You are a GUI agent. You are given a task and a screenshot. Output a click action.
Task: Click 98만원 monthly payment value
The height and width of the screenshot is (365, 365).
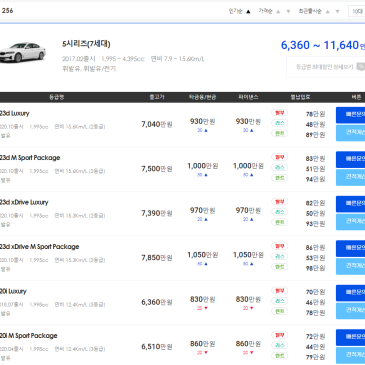tap(315, 268)
